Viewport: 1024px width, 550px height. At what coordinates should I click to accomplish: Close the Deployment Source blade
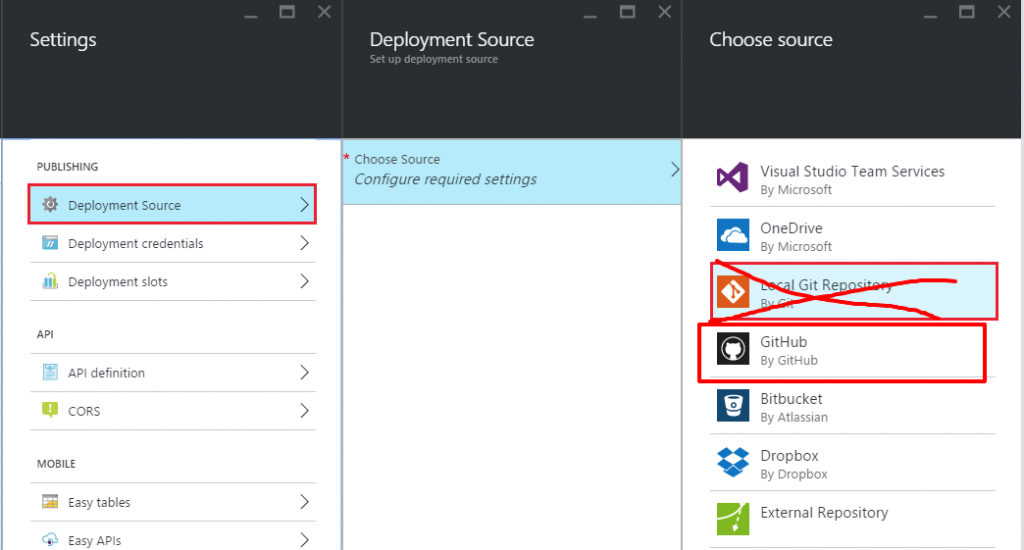[664, 12]
